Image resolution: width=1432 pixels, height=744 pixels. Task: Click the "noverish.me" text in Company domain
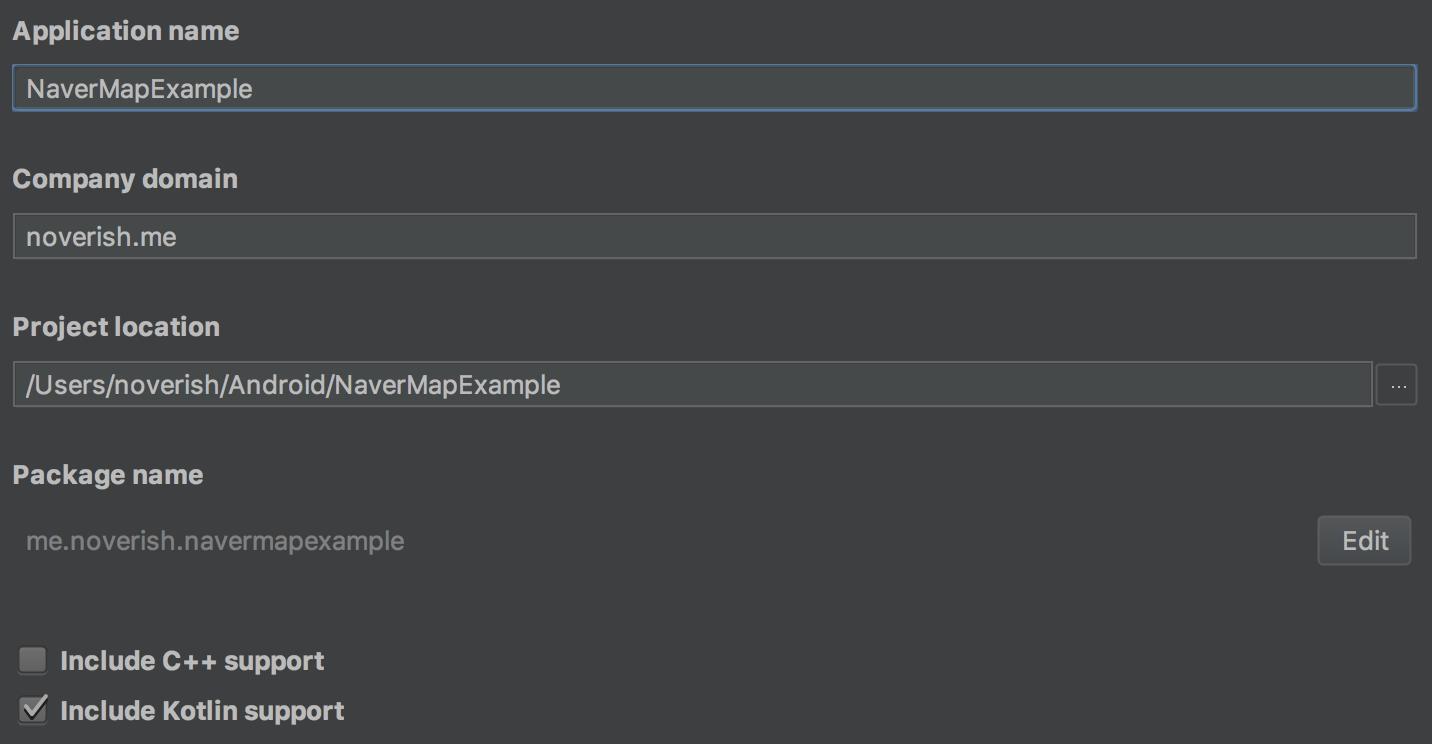101,237
